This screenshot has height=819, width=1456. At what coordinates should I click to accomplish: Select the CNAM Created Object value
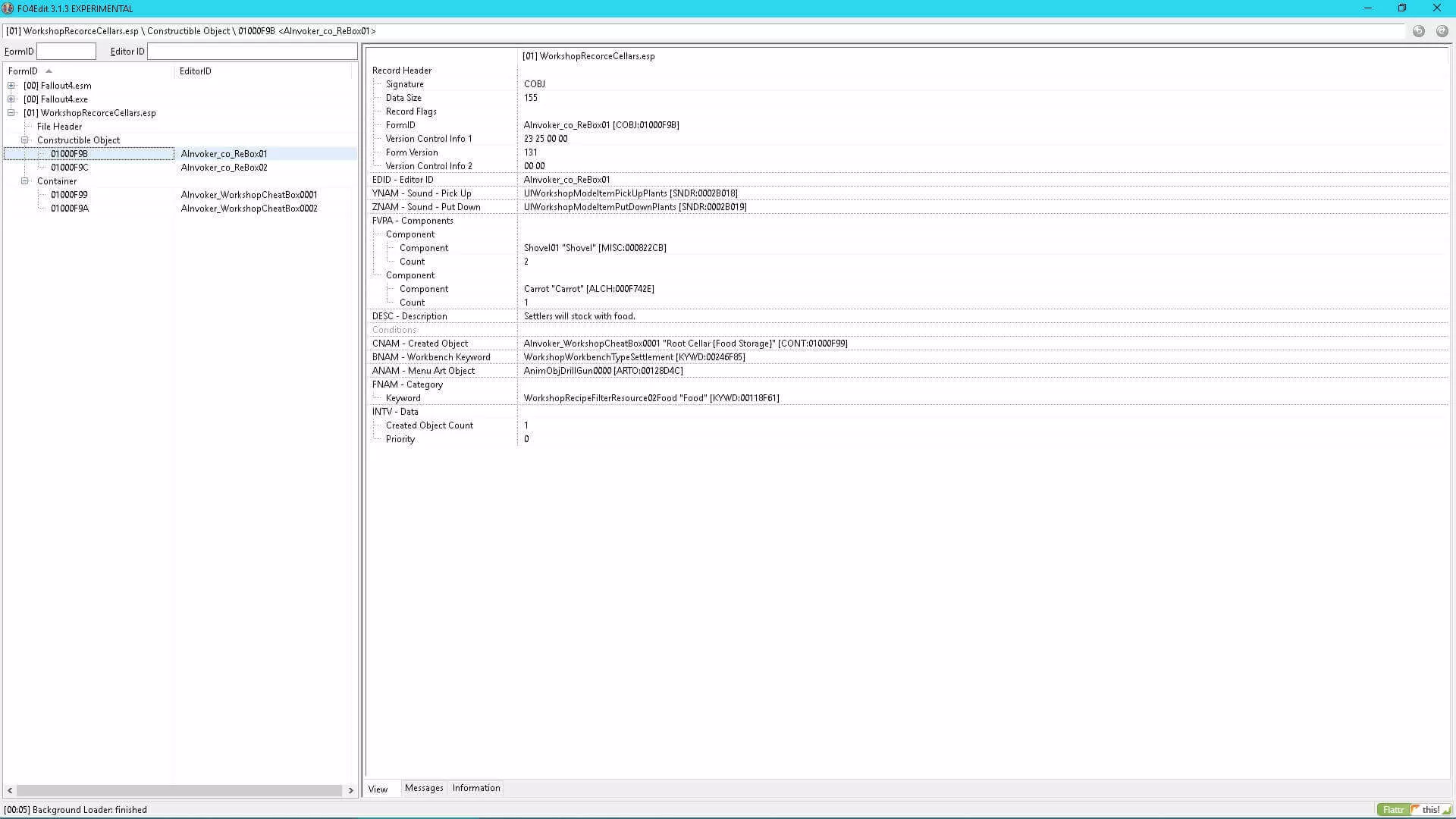(686, 344)
